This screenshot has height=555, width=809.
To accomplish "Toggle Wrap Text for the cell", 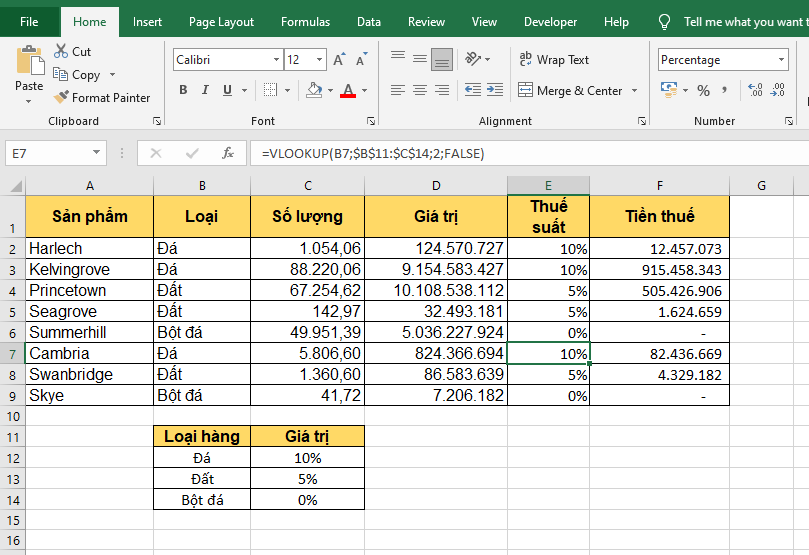I will tap(555, 60).
